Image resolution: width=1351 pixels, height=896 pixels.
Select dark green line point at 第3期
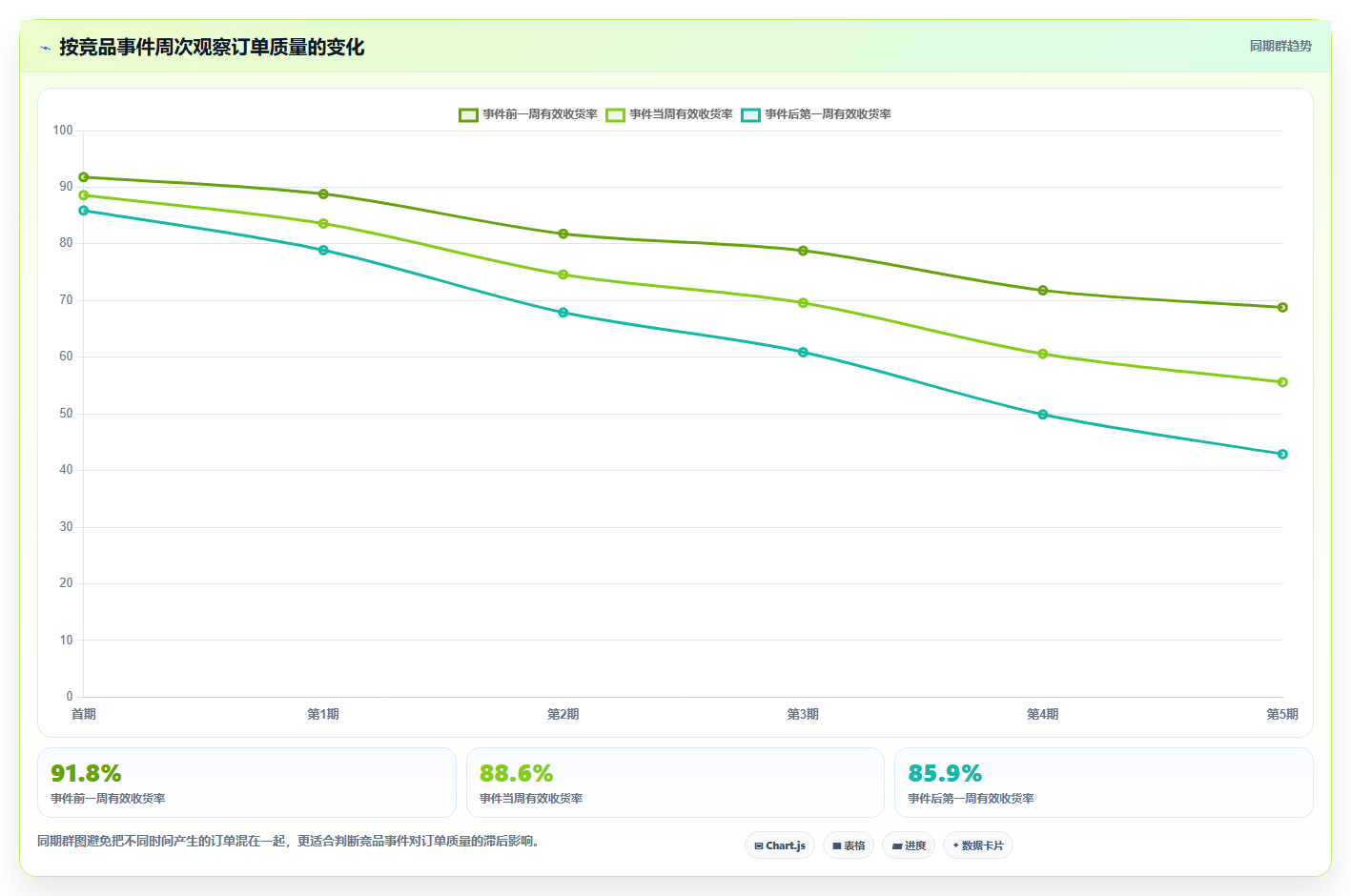(803, 251)
